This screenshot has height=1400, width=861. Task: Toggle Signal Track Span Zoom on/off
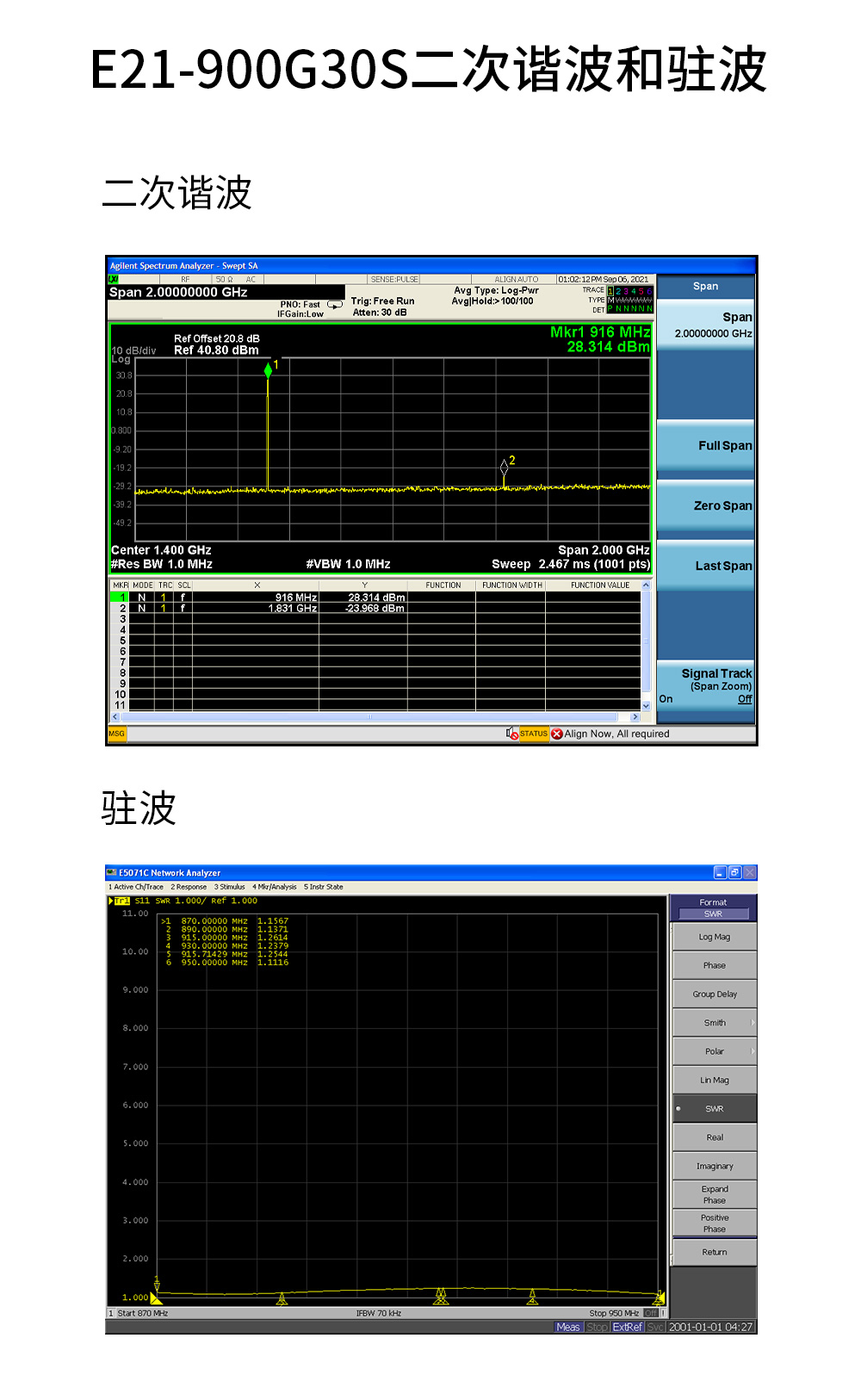click(706, 685)
